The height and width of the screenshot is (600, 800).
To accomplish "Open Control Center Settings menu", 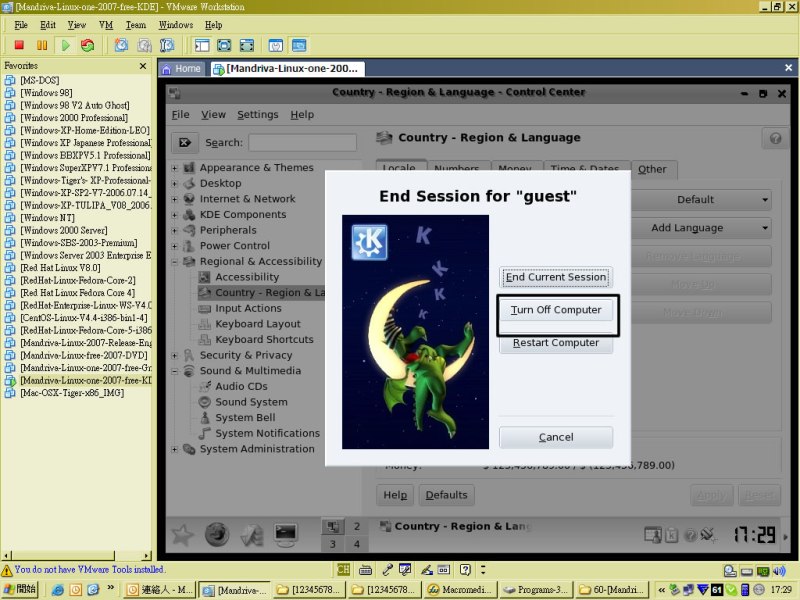I will click(x=258, y=115).
